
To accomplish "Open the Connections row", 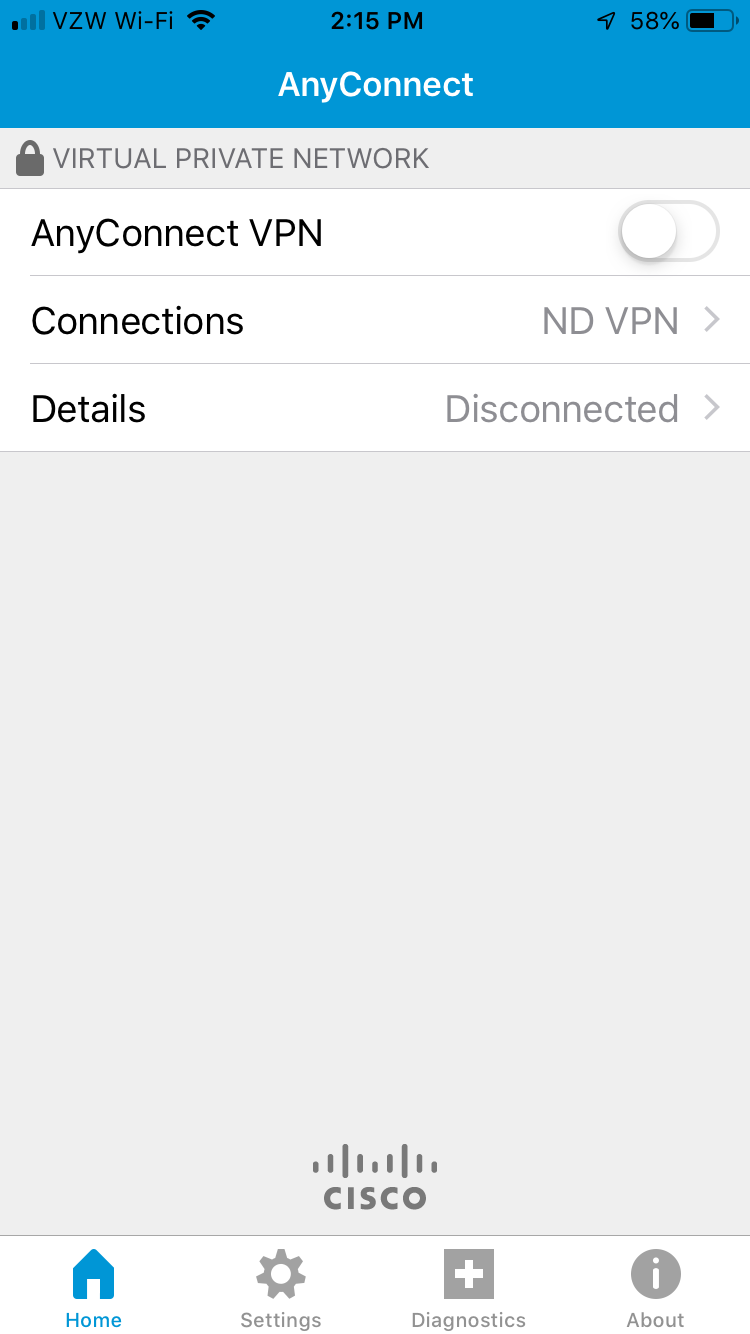I will coord(375,320).
